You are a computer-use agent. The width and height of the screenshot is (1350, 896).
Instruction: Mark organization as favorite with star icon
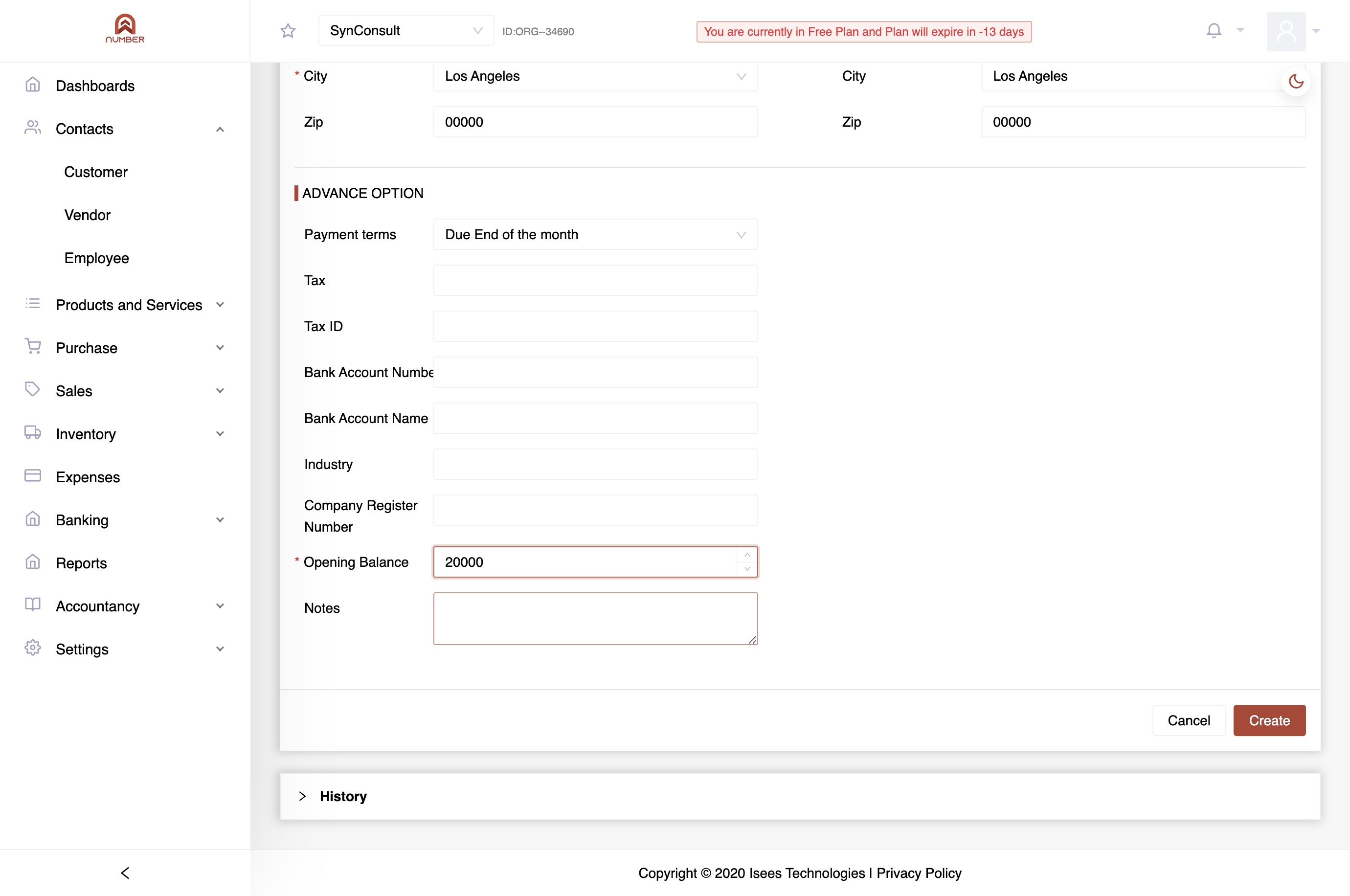(x=288, y=31)
